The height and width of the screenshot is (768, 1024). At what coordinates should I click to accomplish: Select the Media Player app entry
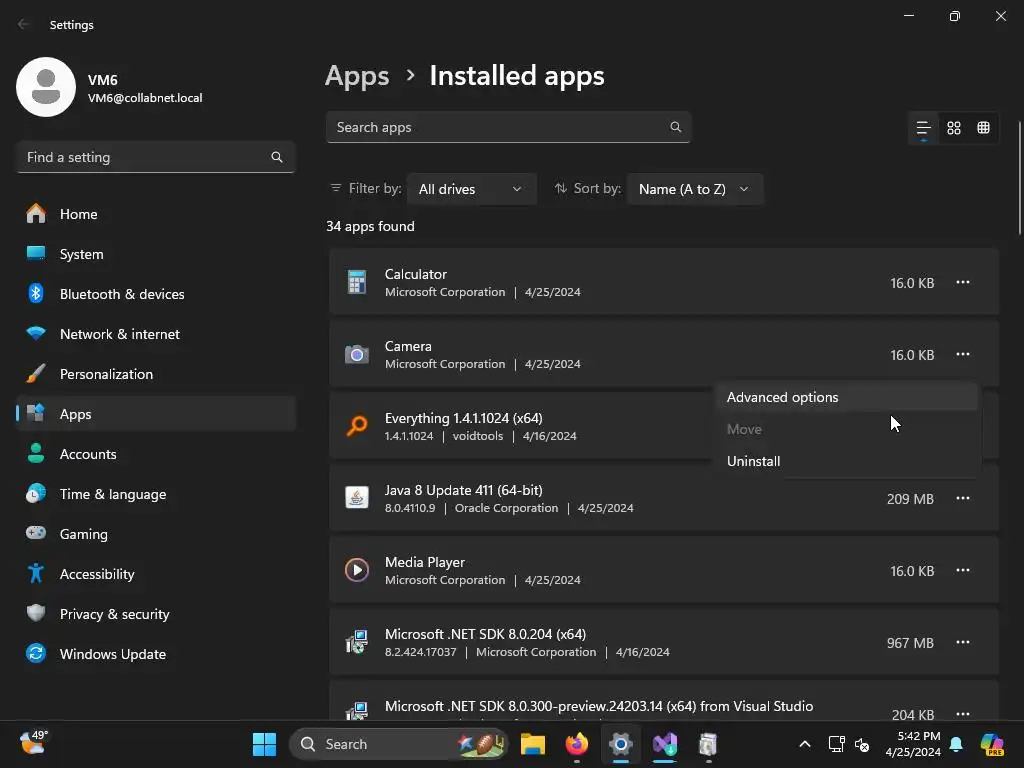(664, 570)
